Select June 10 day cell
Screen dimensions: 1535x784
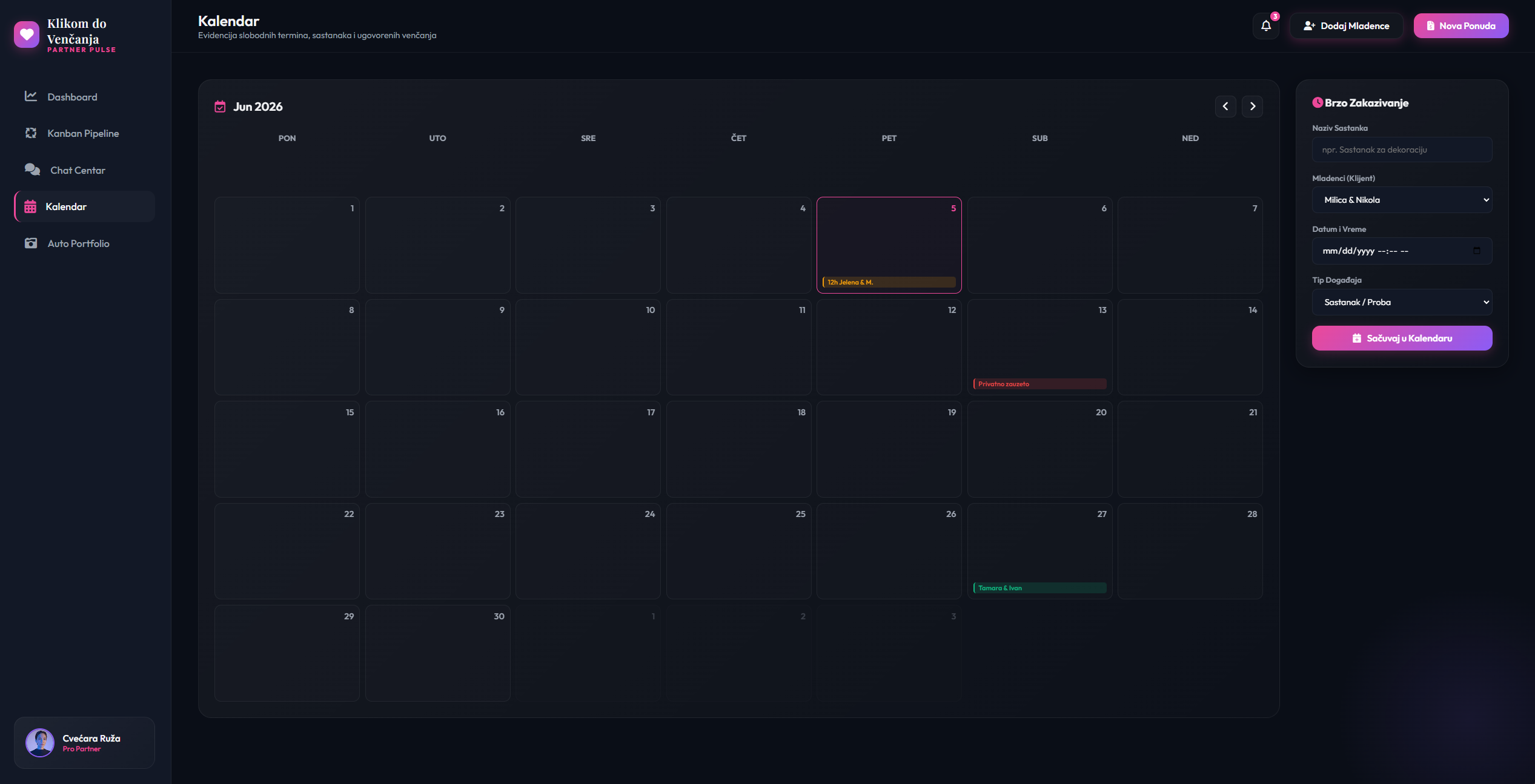588,347
